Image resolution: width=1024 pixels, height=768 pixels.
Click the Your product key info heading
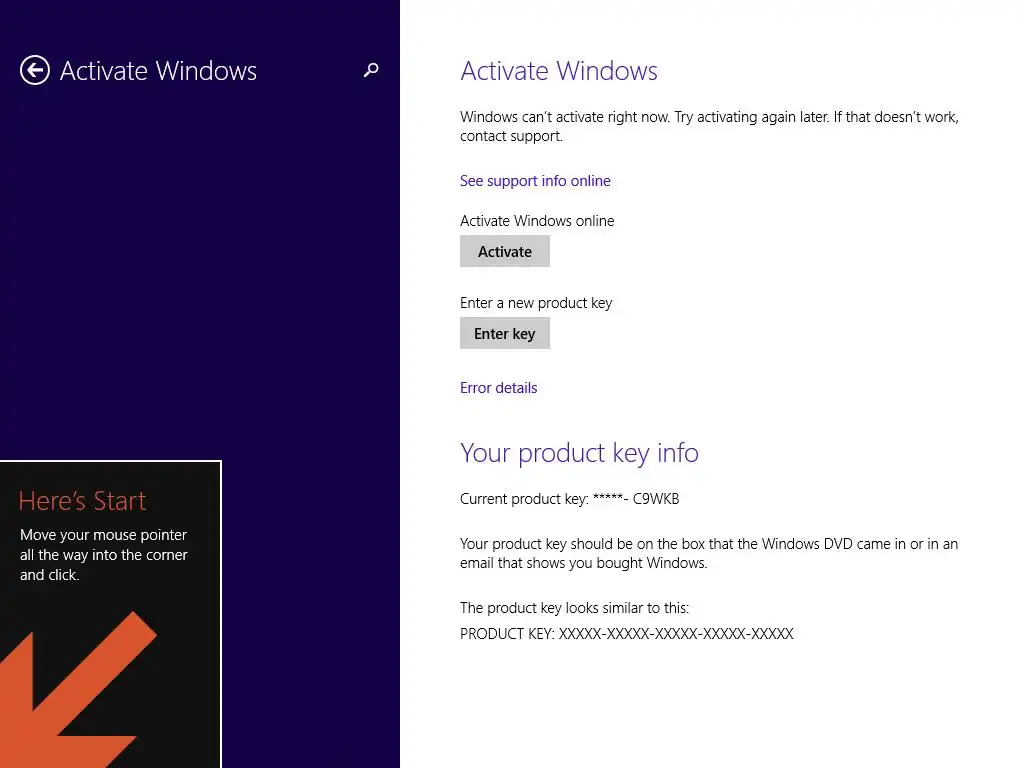(579, 453)
